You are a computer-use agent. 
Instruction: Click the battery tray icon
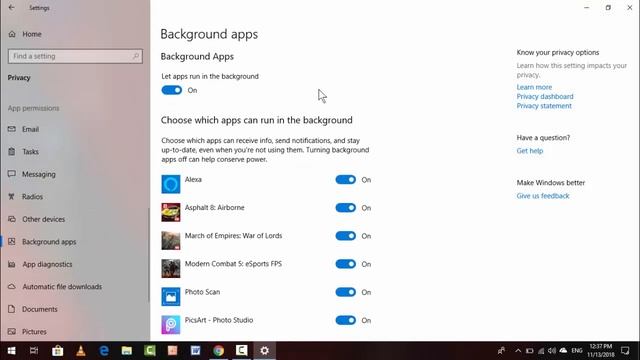pos(529,351)
